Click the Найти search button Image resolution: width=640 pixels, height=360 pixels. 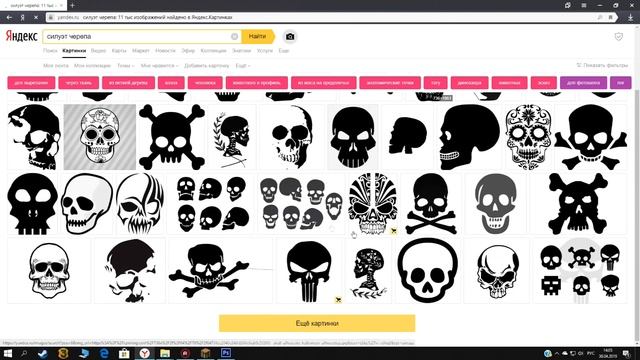click(x=258, y=36)
